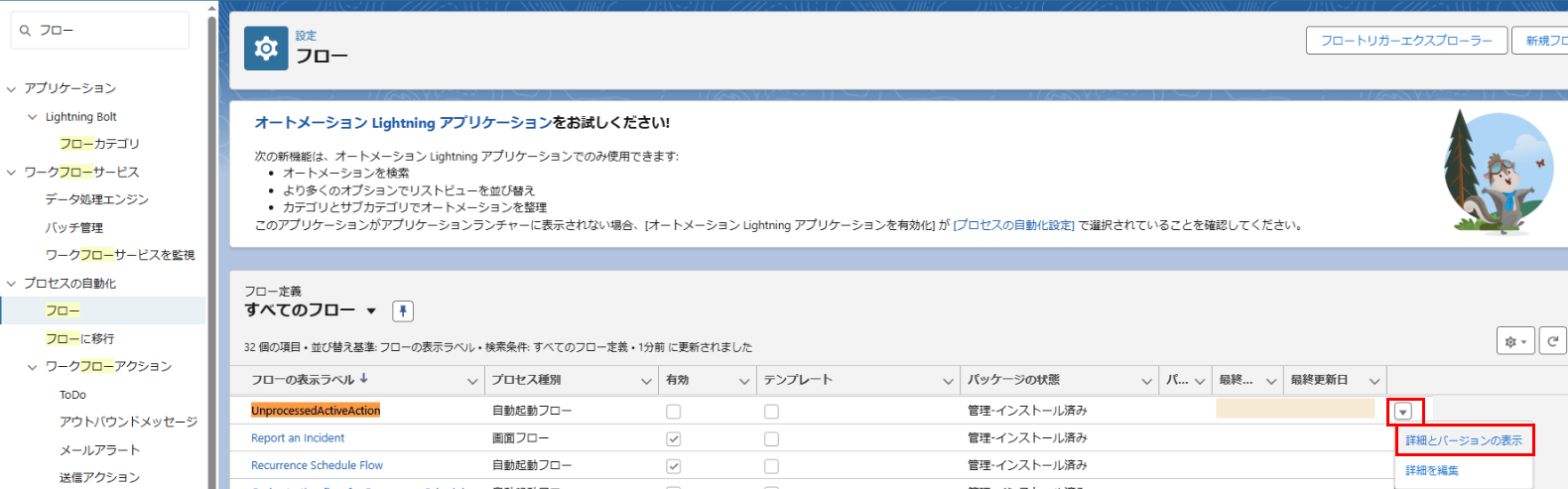
Task: Open the Report an Incident flow link
Action: coord(298,438)
